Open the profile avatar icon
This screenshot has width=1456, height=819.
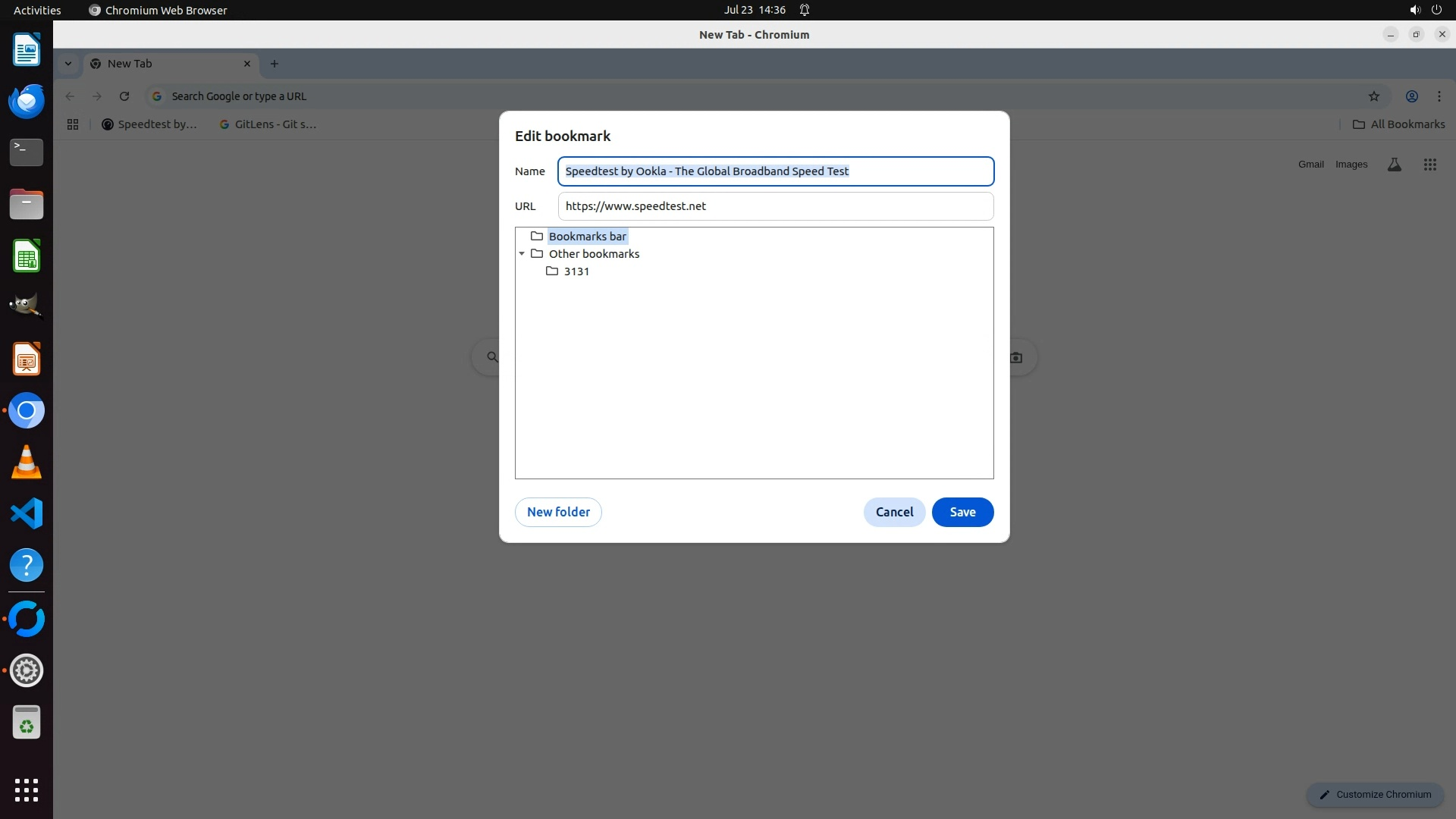coord(1411,96)
